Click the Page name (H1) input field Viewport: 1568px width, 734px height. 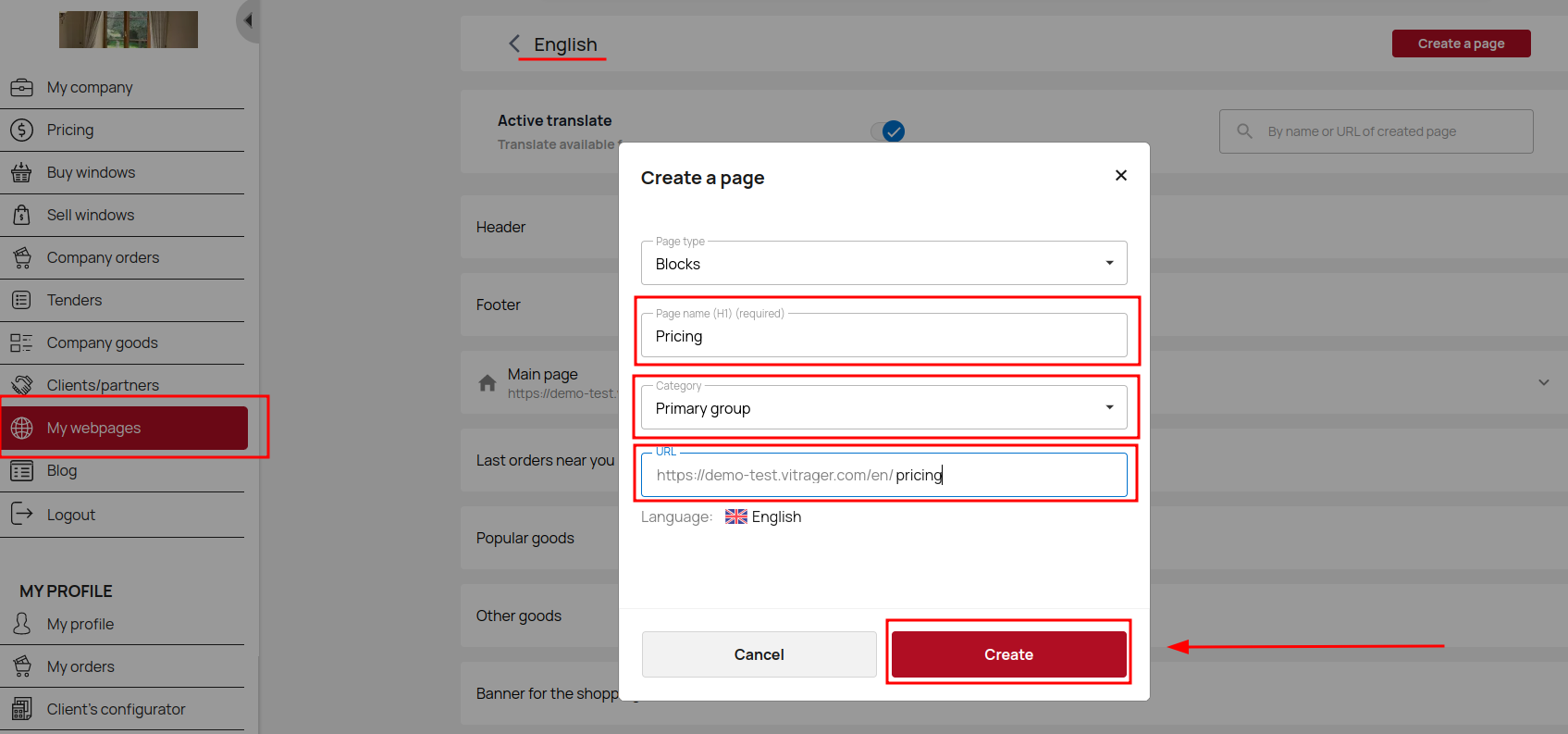point(884,335)
